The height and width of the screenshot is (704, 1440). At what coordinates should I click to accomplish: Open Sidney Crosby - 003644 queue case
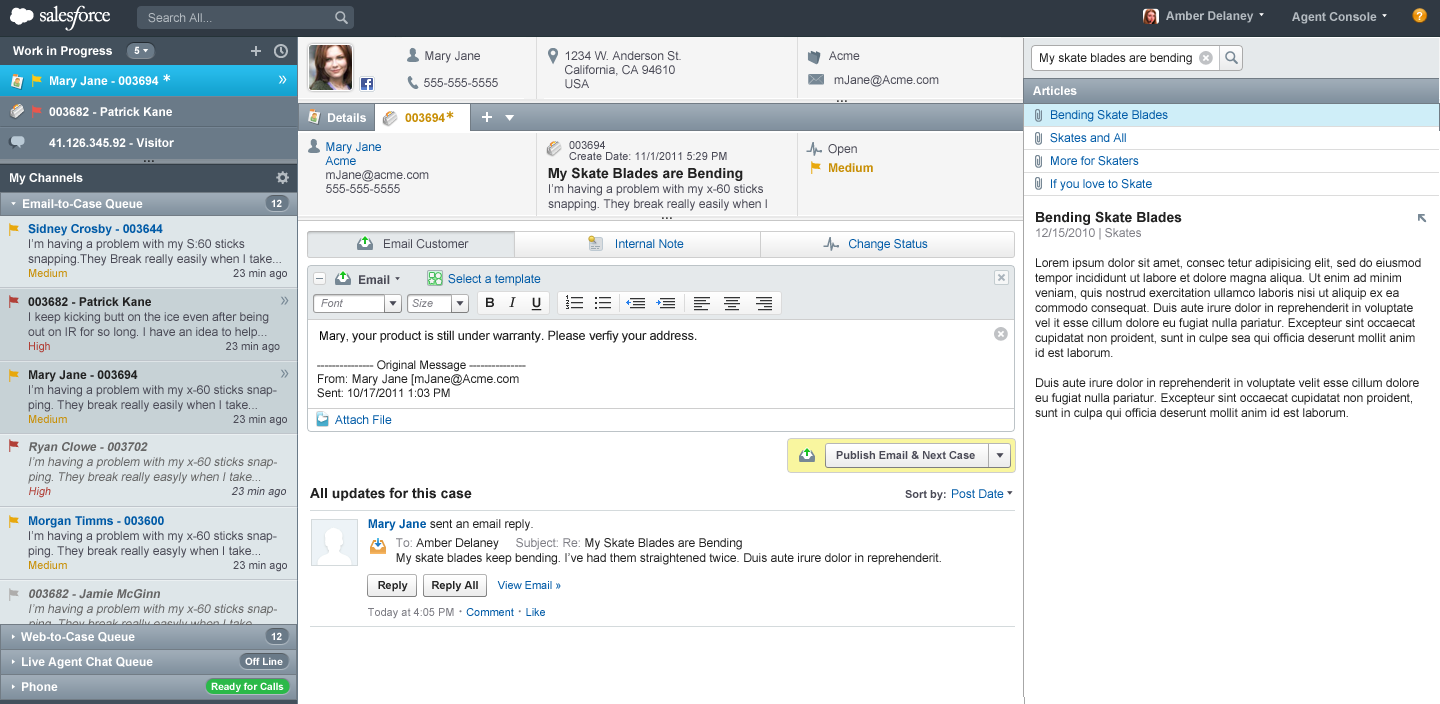click(148, 251)
